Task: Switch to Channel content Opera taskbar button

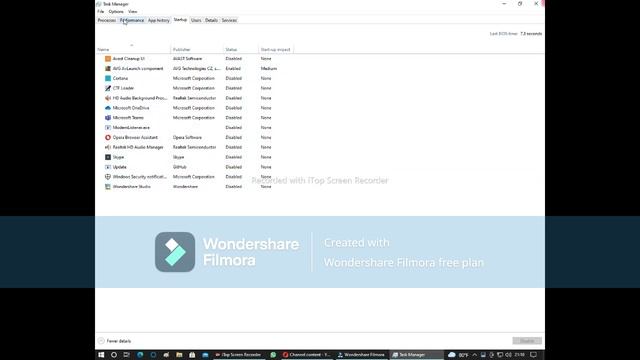Action: point(307,355)
